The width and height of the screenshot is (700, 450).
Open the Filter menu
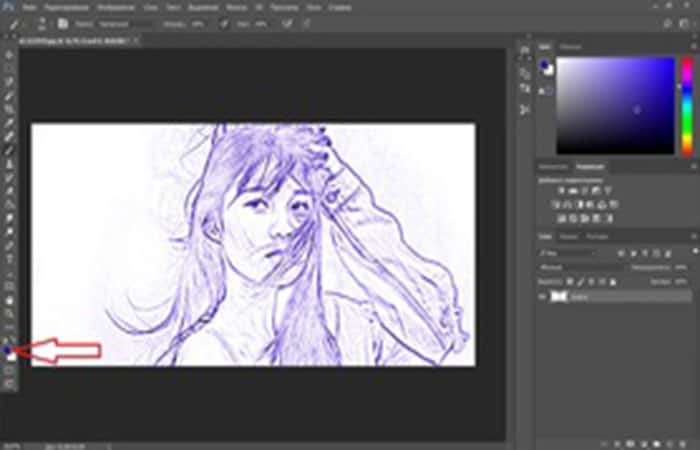click(236, 8)
